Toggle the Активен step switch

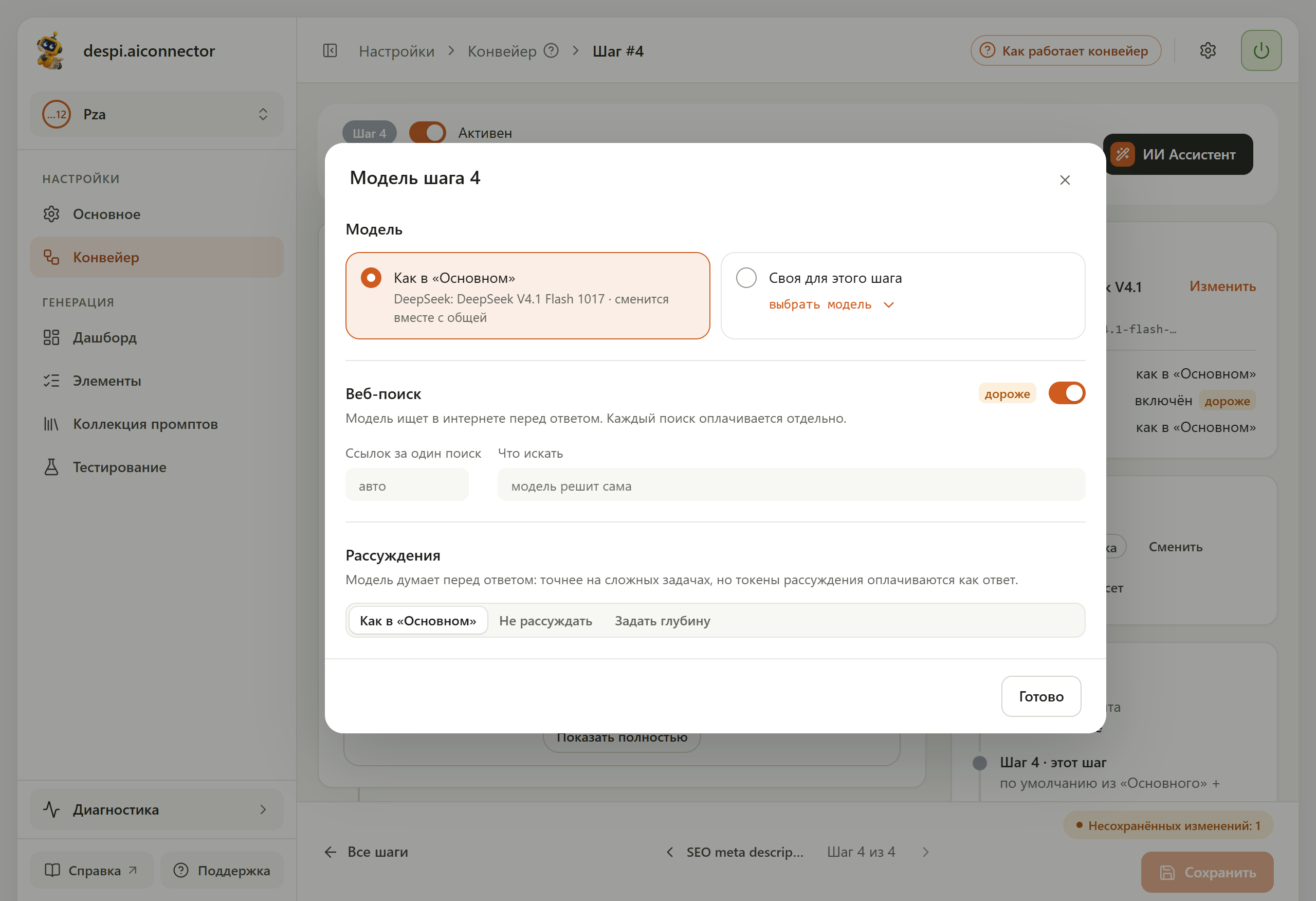click(x=428, y=133)
